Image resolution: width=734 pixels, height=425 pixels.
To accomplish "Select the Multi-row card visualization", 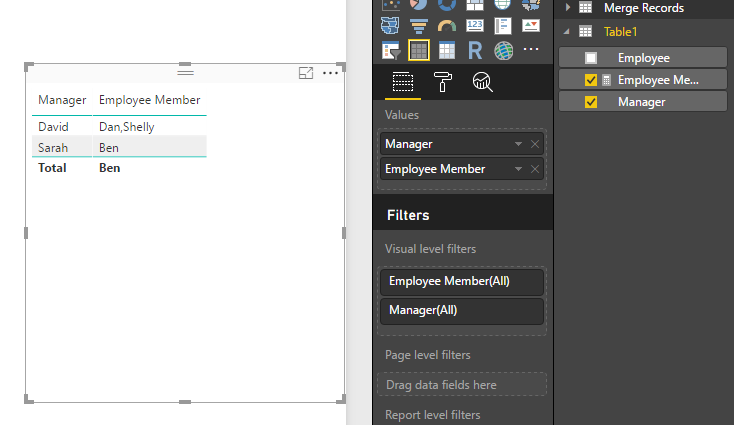I will coord(503,26).
